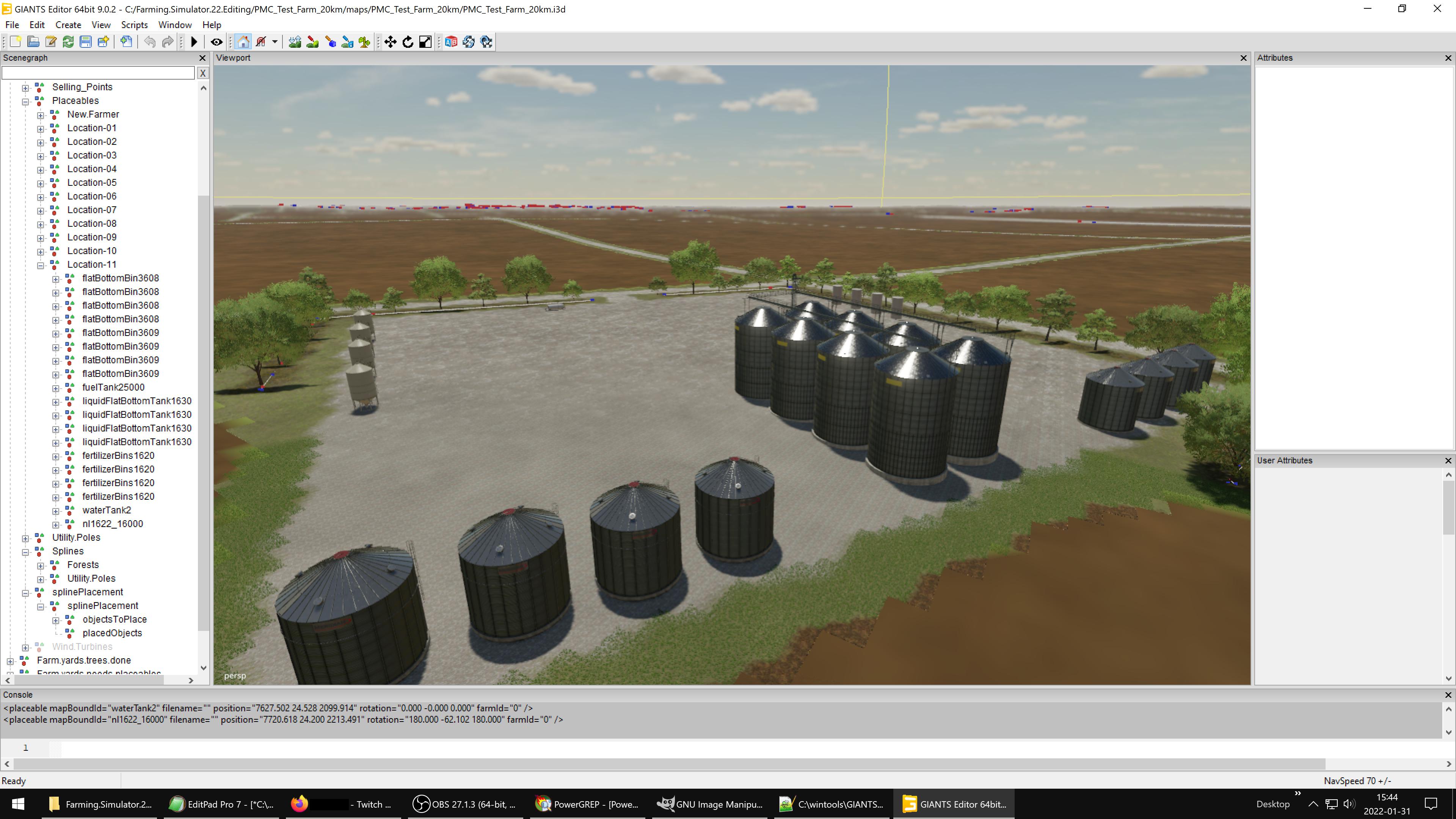Select the nl1622_16000 tree item

[113, 524]
